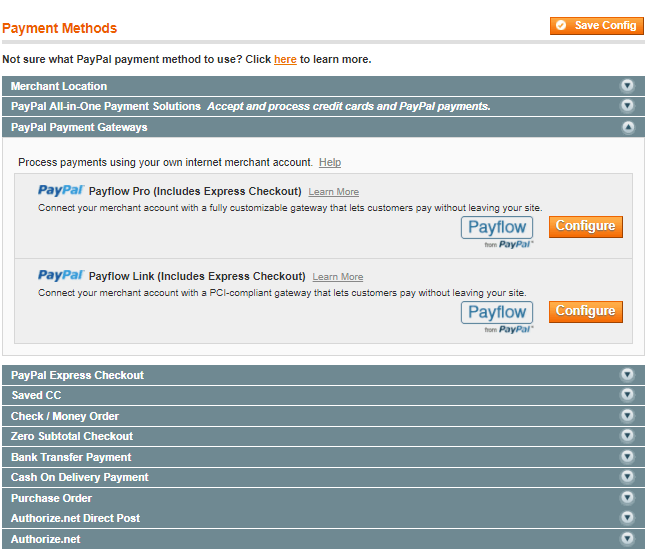Image resolution: width=646 pixels, height=550 pixels.
Task: Click Bank Transfer Payment header text
Action: point(71,457)
